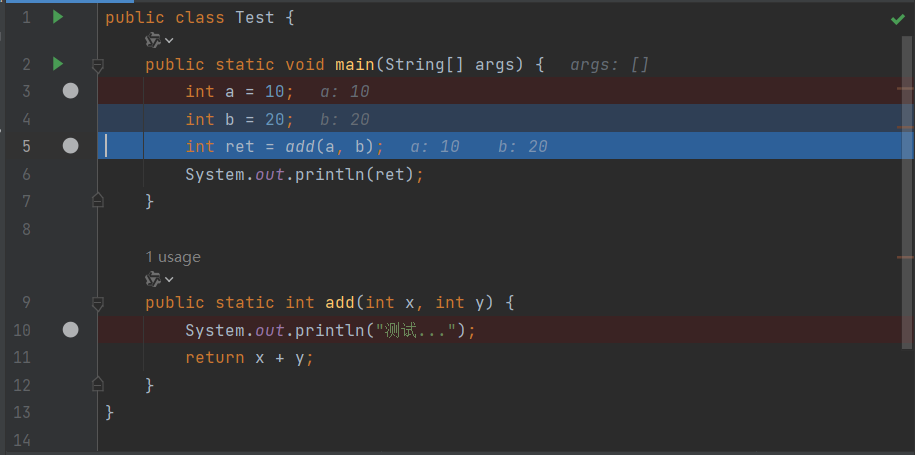Click the closing fold marker on line 12
This screenshot has height=455, width=915.
(x=98, y=383)
